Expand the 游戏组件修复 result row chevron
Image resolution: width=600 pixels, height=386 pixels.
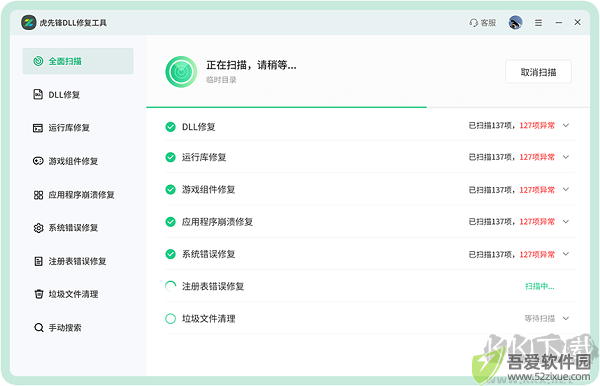(566, 189)
